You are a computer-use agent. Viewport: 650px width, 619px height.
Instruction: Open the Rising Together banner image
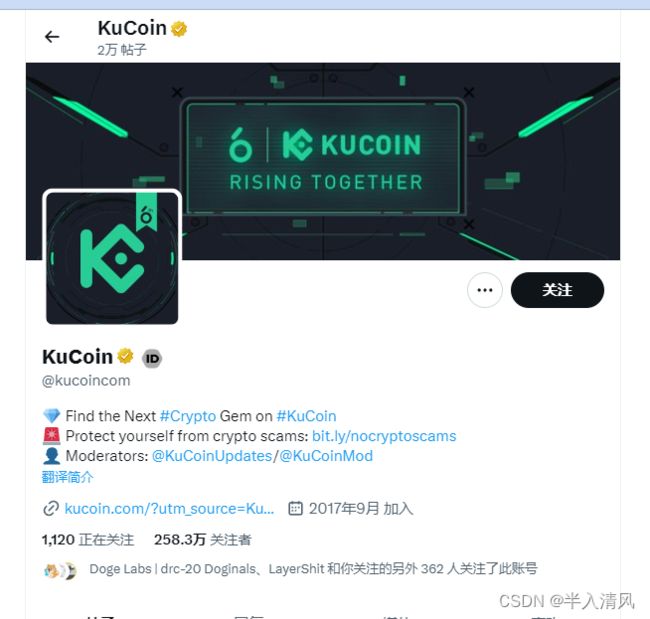pos(323,161)
